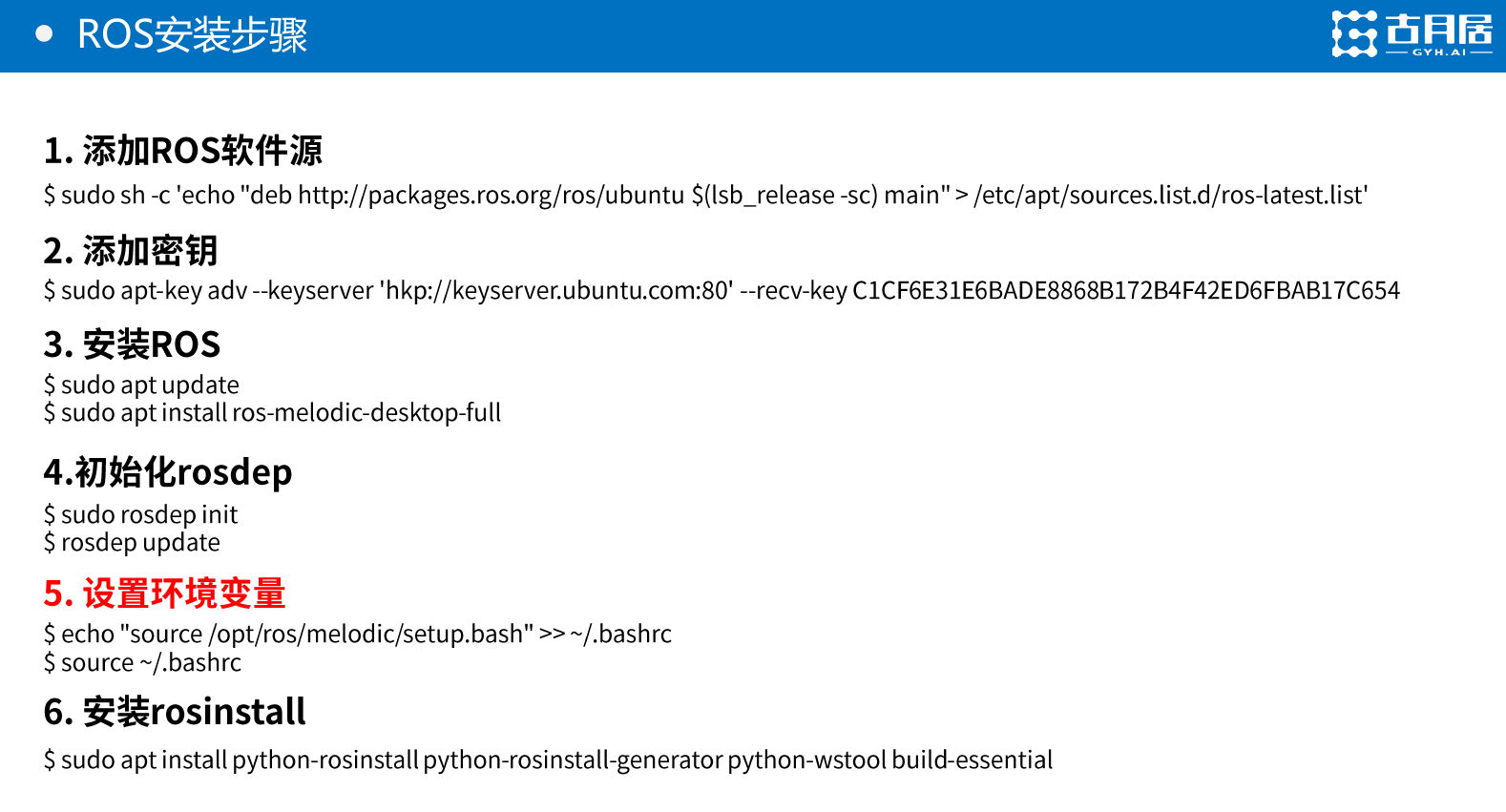
Task: Click the "sudo apt install python-rosinstall" command line
Action: pyautogui.click(x=548, y=760)
